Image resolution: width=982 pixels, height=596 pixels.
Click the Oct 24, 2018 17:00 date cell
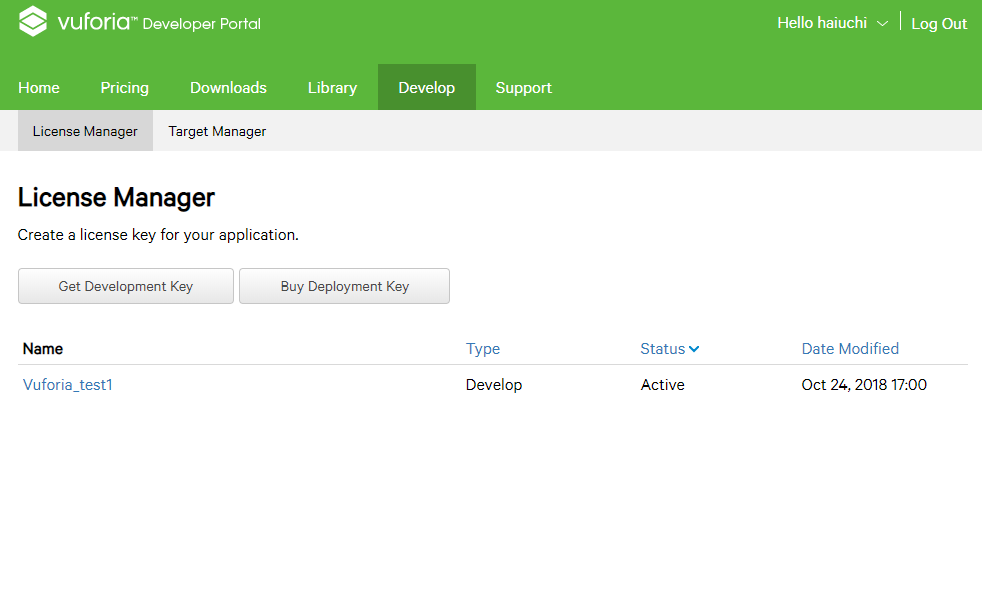[864, 384]
